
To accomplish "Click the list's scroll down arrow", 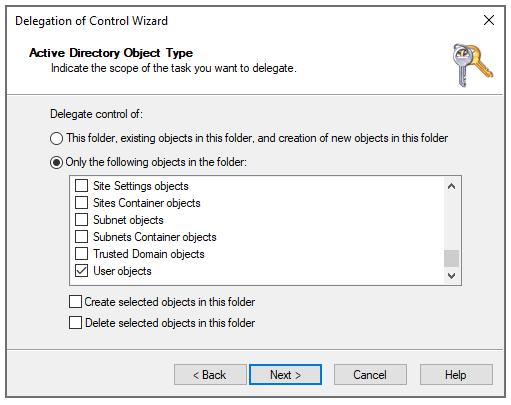I will pyautogui.click(x=451, y=276).
